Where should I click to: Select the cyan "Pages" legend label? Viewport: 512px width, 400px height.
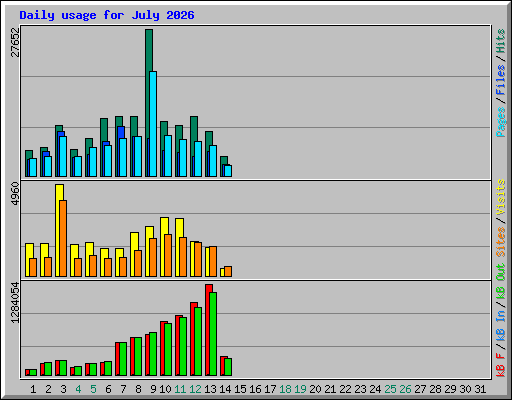(501, 122)
